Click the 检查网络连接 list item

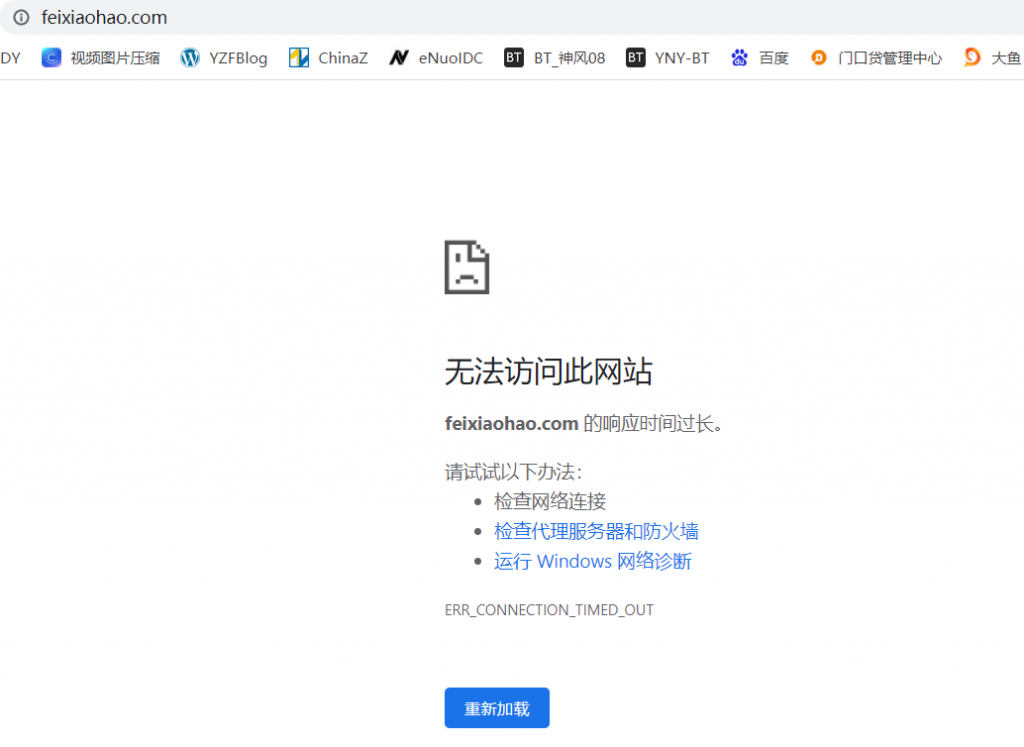(x=550, y=501)
